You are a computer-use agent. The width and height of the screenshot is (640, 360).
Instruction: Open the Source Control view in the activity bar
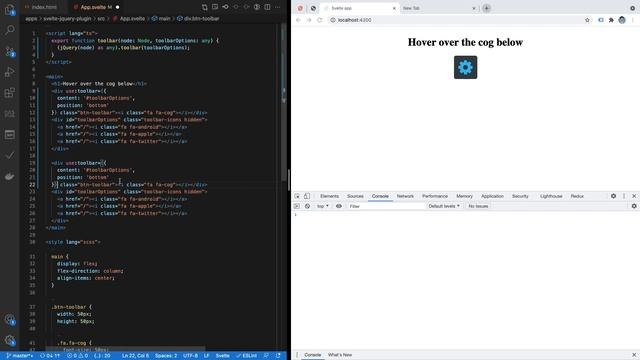9,51
